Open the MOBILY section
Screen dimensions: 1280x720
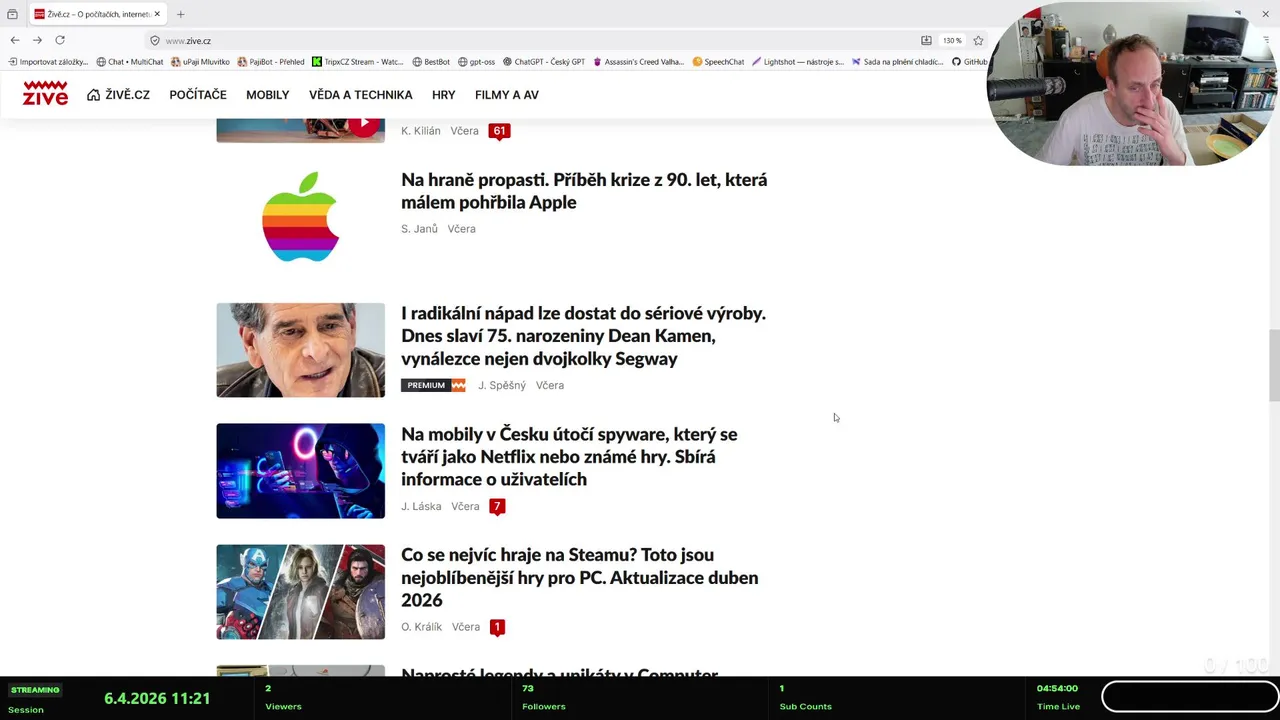(x=267, y=95)
